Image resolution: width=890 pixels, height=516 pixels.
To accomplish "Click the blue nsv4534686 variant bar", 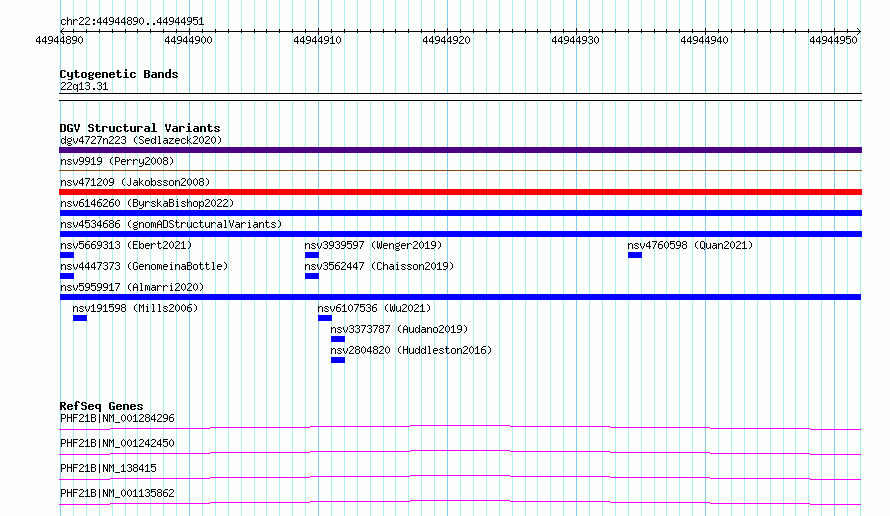I will 460,234.
